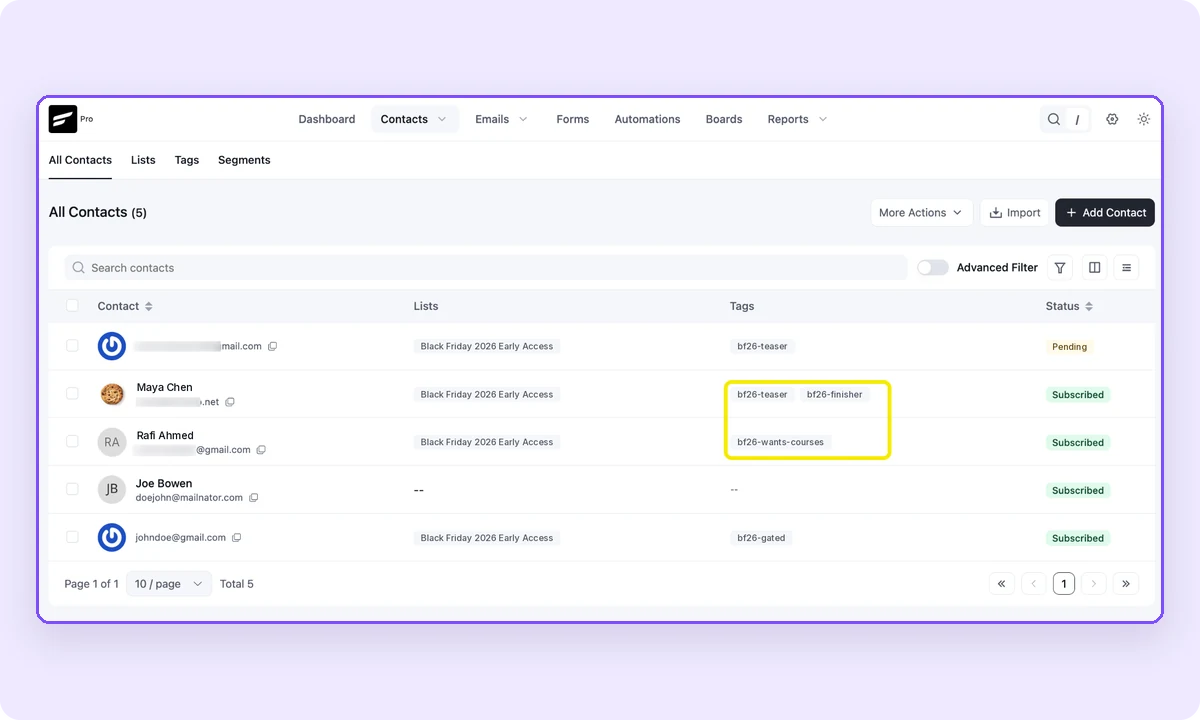Open the Dashboard menu
Viewport: 1200px width, 720px height.
tap(327, 119)
